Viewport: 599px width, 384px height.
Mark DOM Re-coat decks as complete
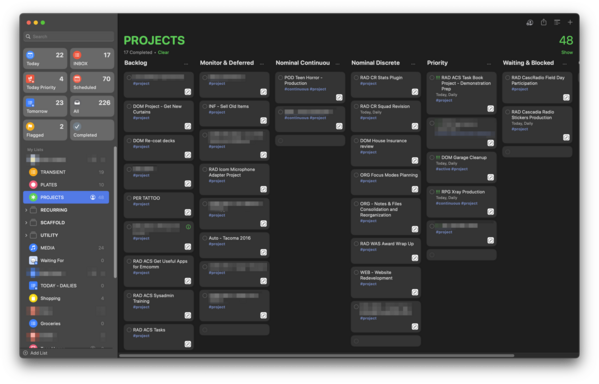click(129, 141)
